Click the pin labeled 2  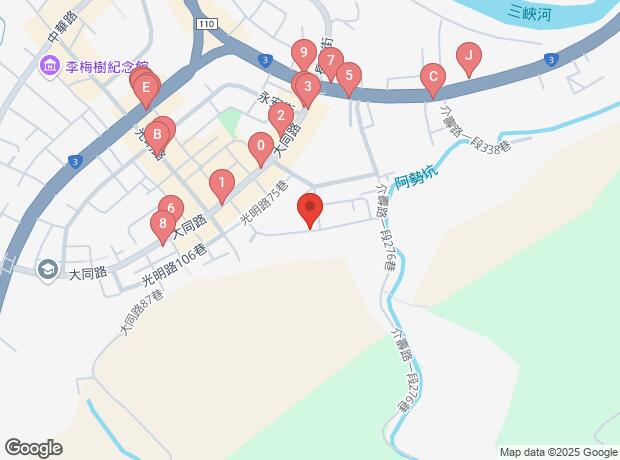pos(281,116)
